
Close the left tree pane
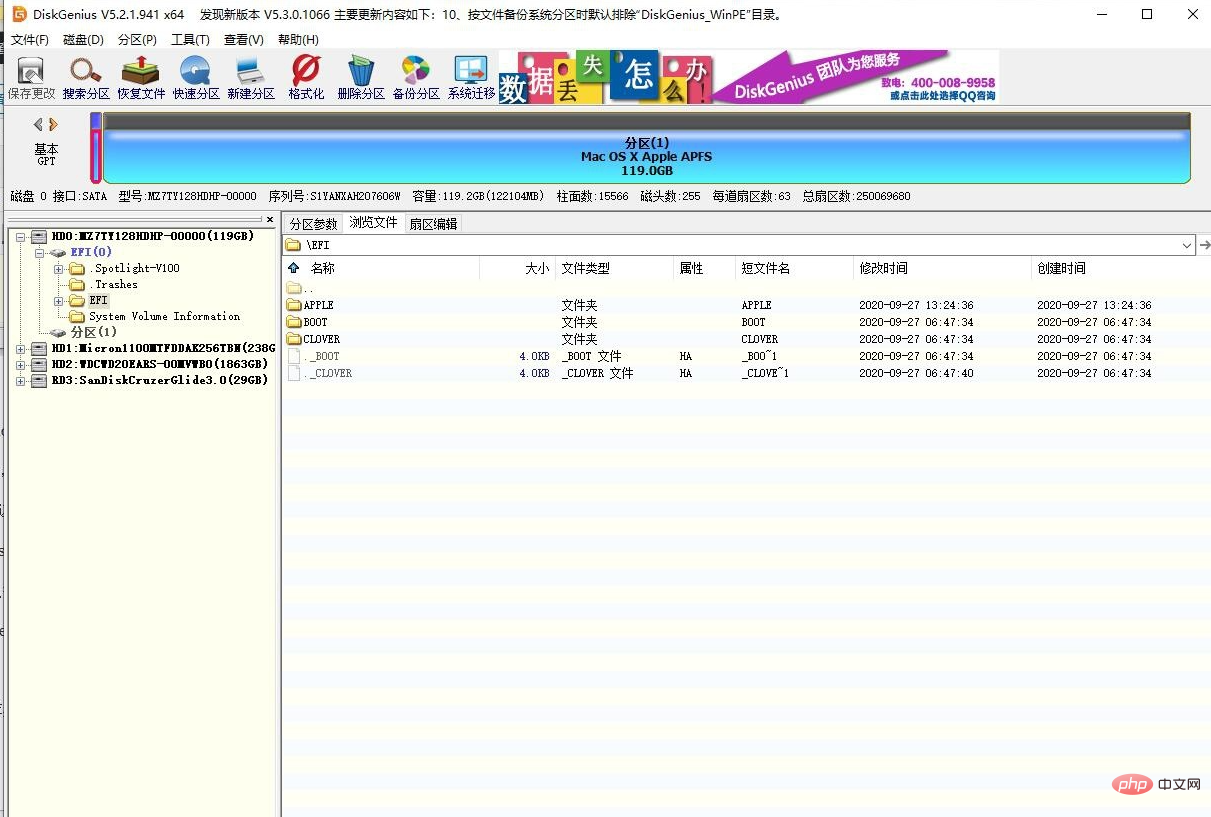coord(269,219)
